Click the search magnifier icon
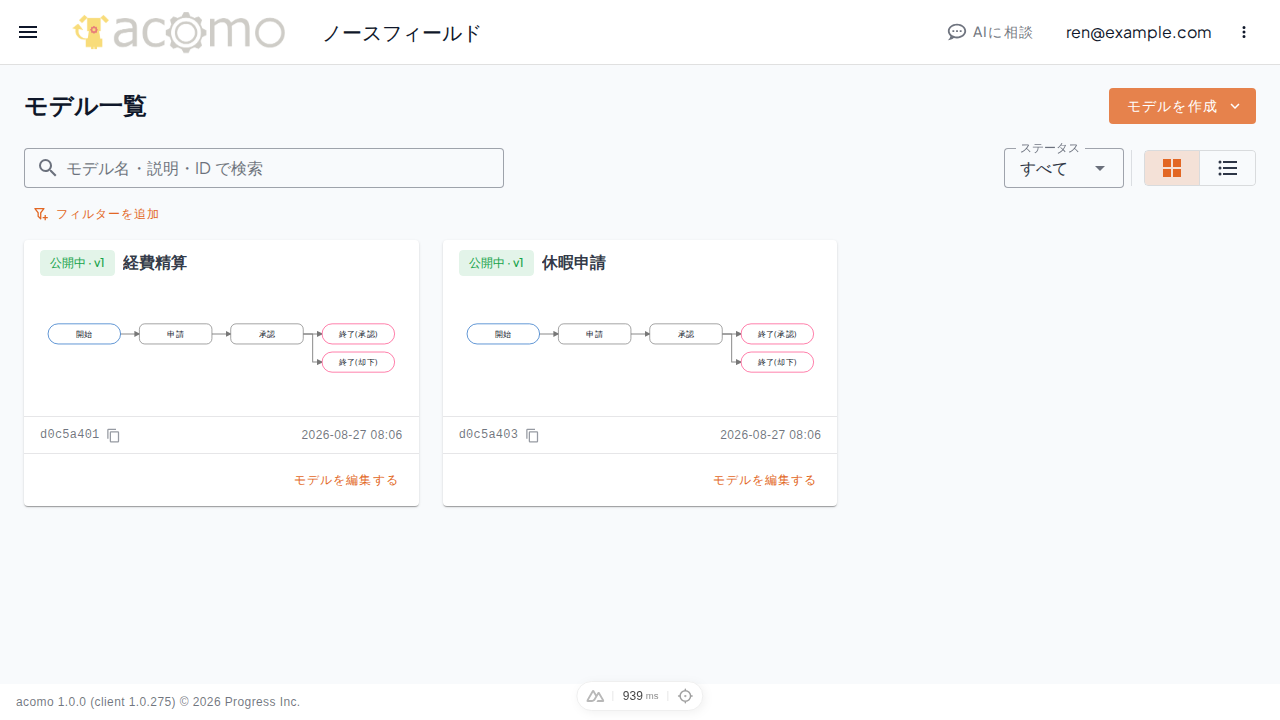 point(47,168)
